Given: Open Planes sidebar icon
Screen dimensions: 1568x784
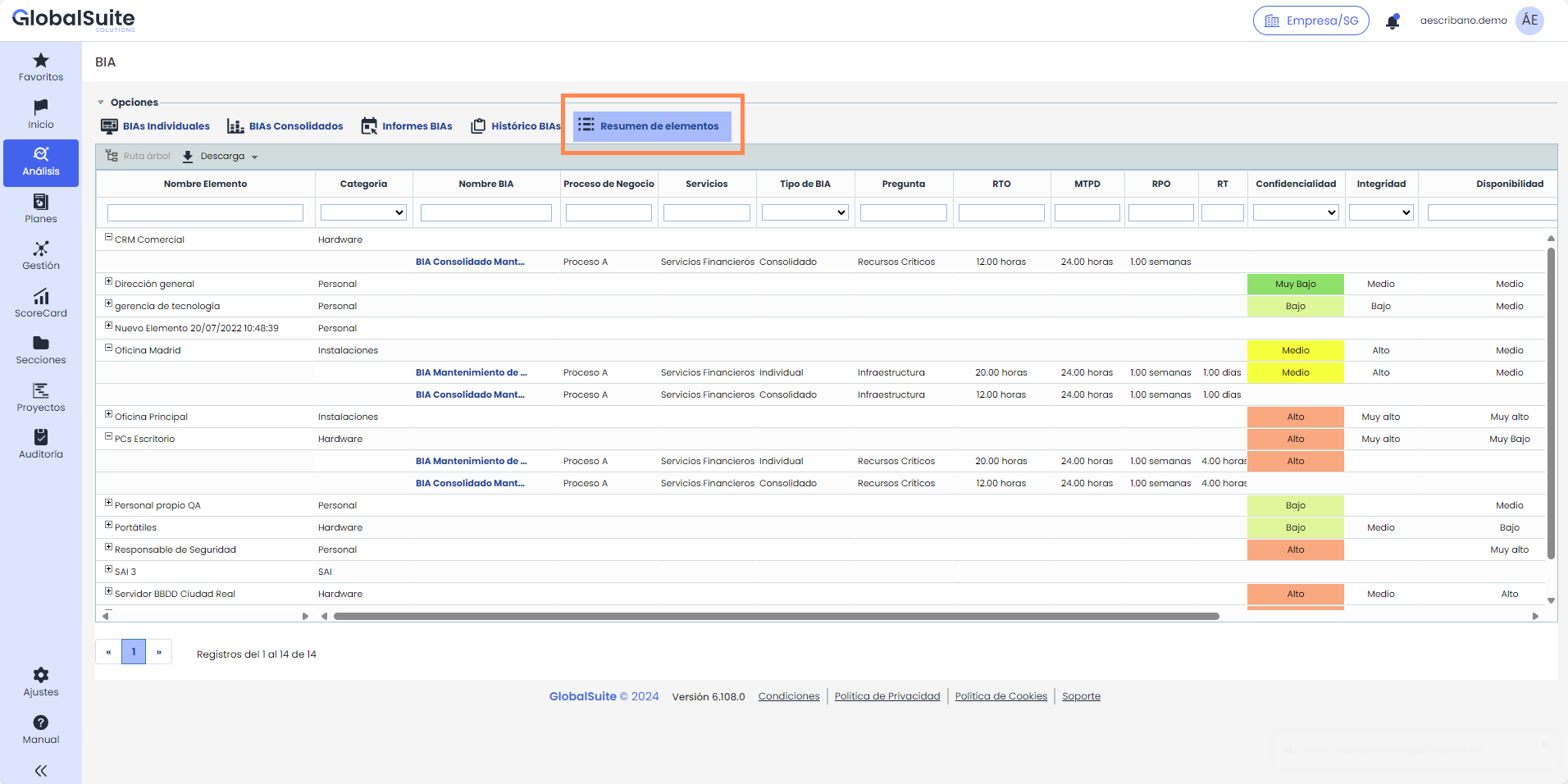Looking at the screenshot, I should [41, 202].
